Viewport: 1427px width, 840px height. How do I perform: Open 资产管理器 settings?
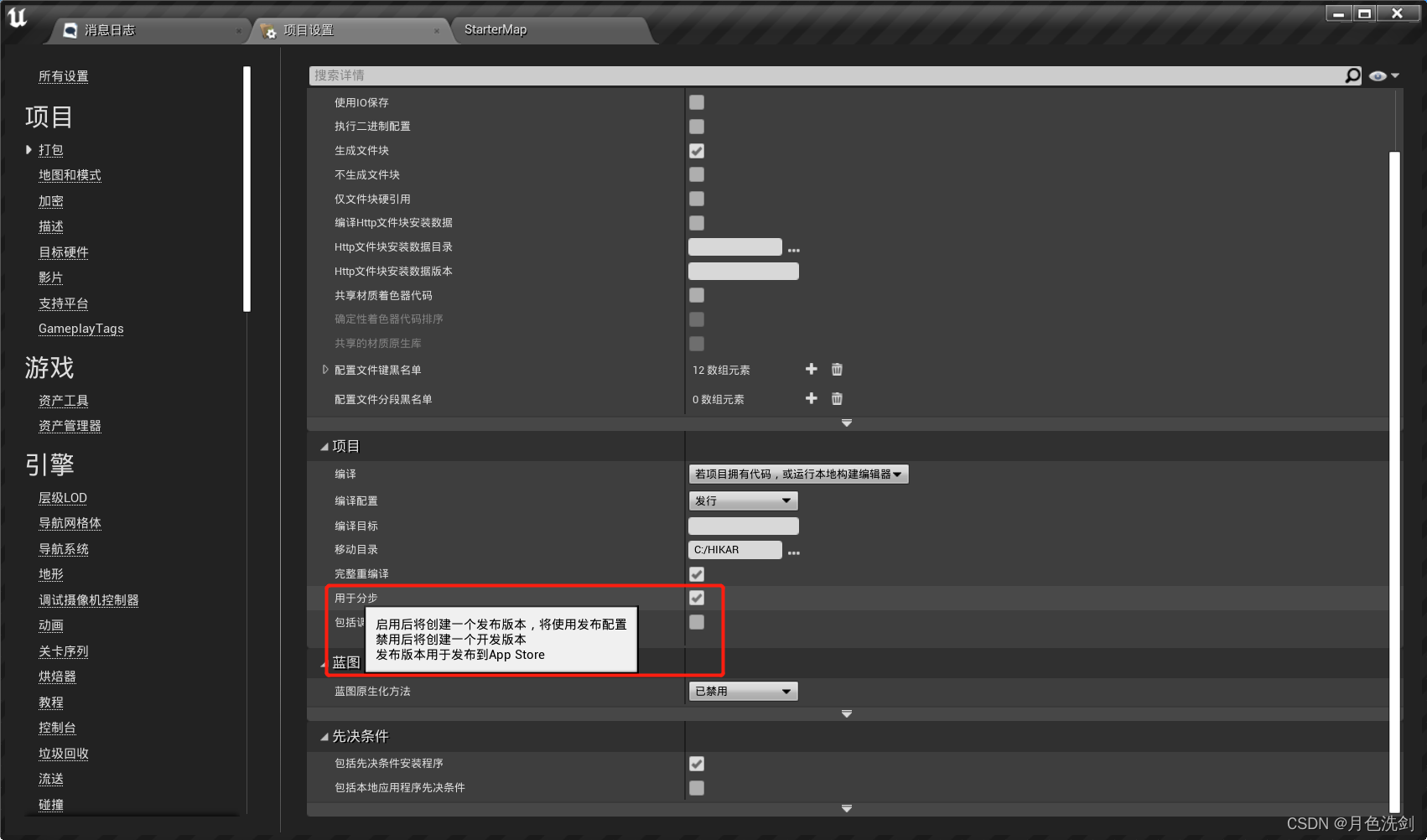click(70, 426)
